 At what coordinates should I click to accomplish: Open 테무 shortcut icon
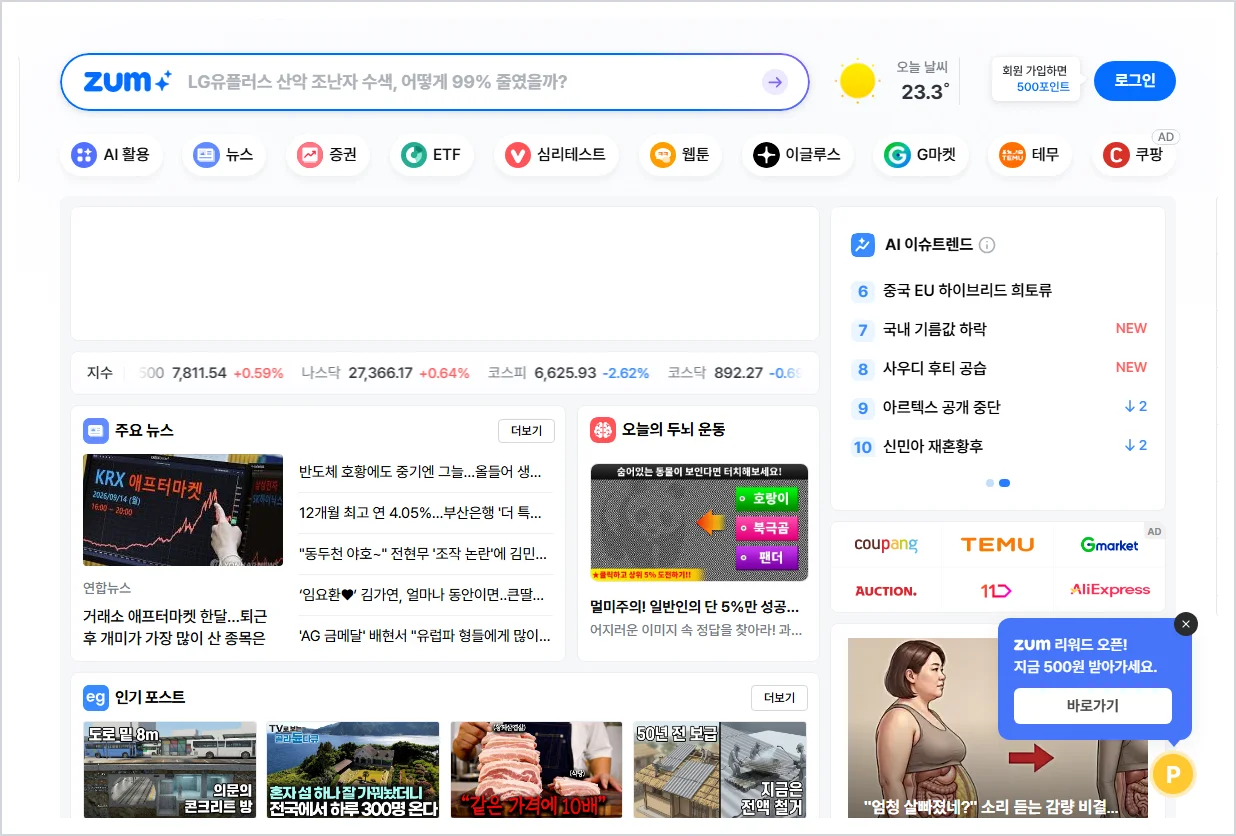point(1012,155)
